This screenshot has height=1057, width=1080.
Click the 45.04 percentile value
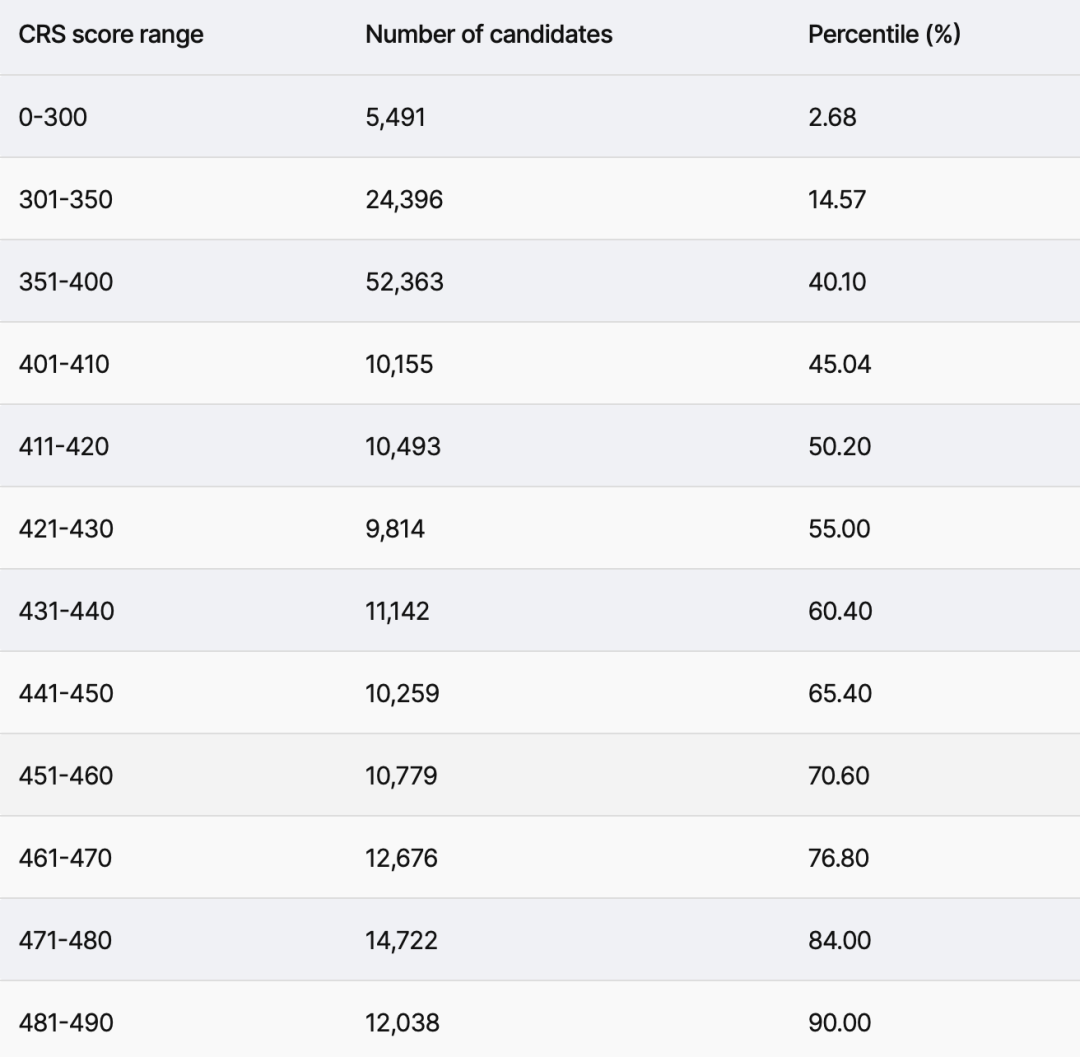pyautogui.click(x=839, y=364)
